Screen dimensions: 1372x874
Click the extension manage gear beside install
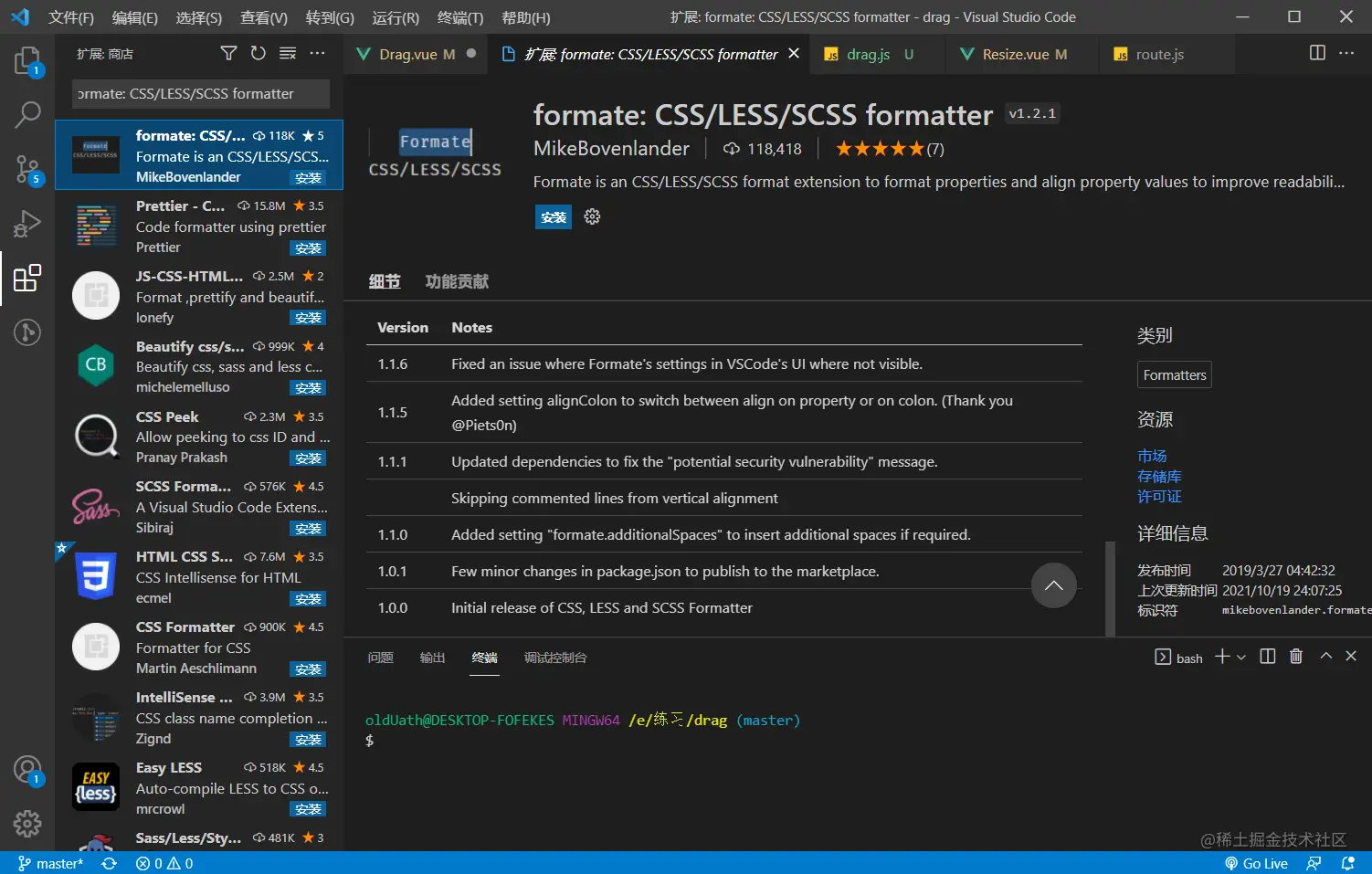592,216
